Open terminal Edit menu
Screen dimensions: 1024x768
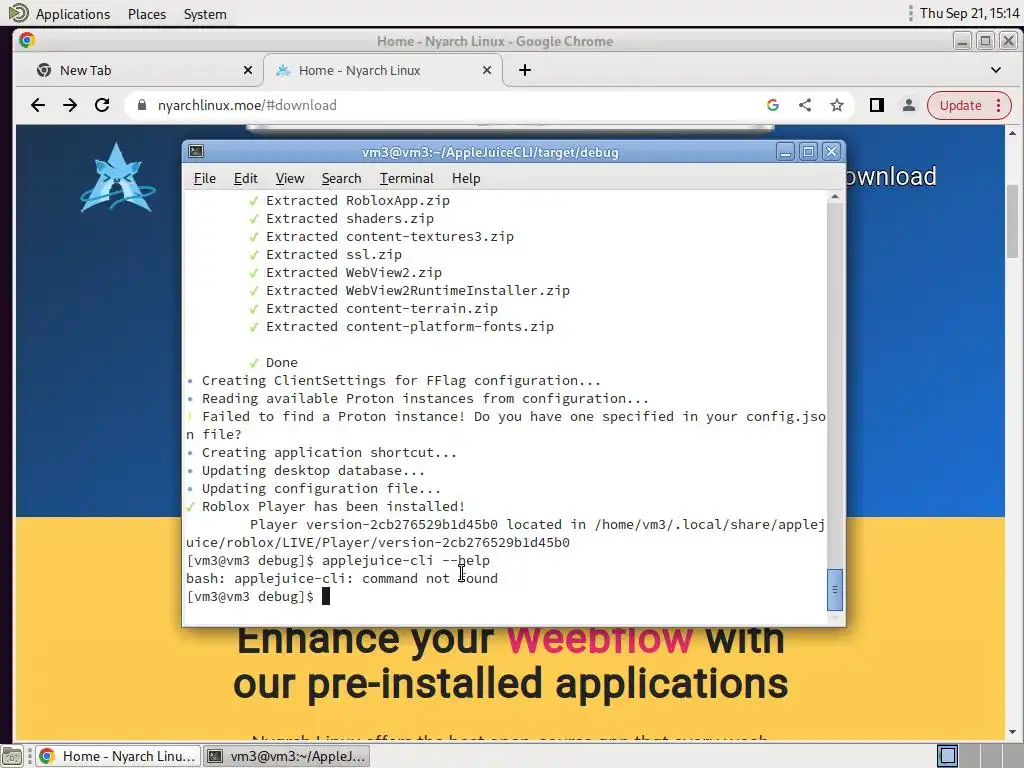[x=246, y=178]
